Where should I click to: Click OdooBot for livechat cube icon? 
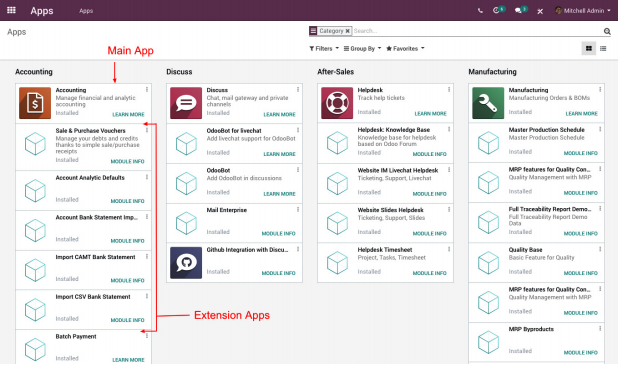(186, 143)
